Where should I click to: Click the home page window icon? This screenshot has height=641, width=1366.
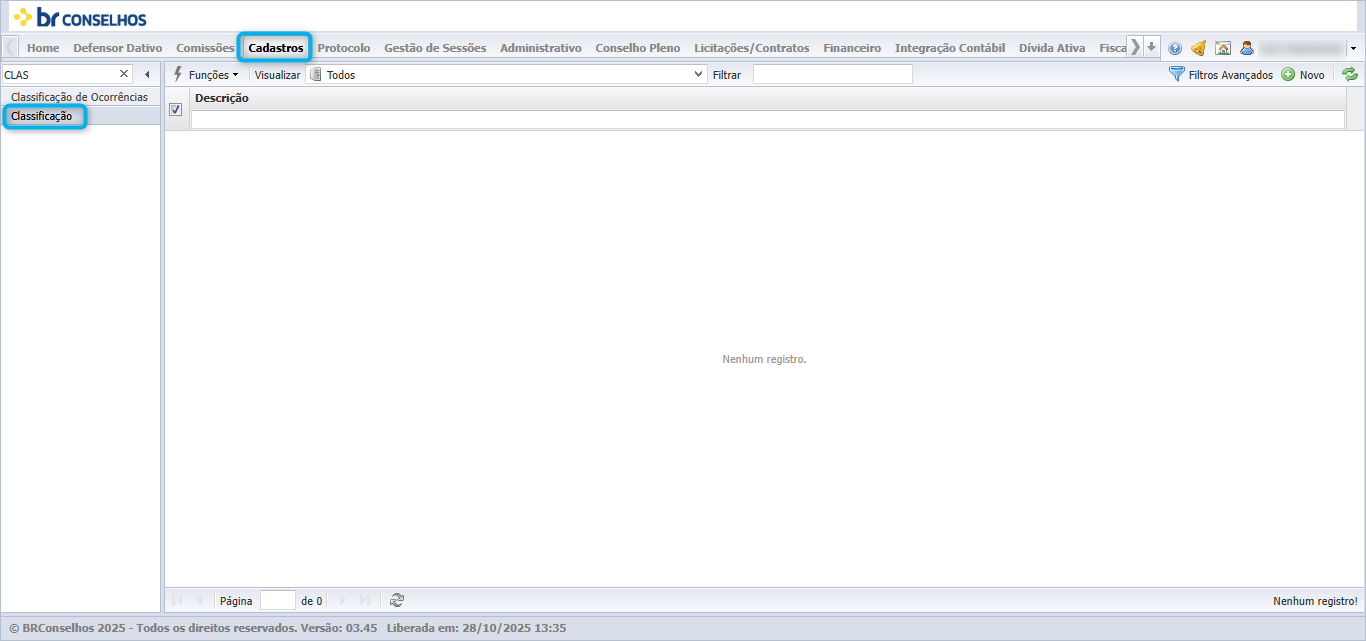click(x=1223, y=48)
